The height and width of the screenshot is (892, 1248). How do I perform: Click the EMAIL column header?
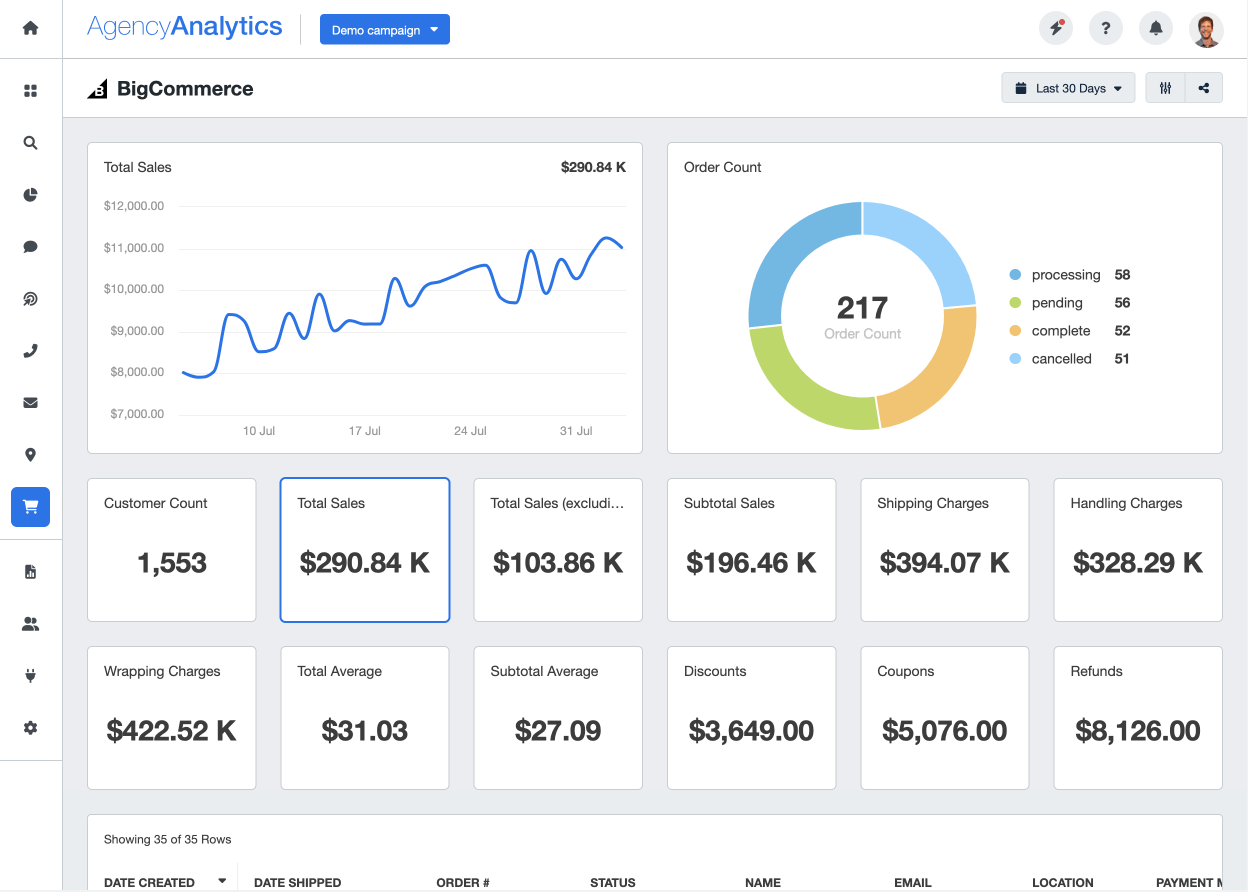tap(913, 883)
